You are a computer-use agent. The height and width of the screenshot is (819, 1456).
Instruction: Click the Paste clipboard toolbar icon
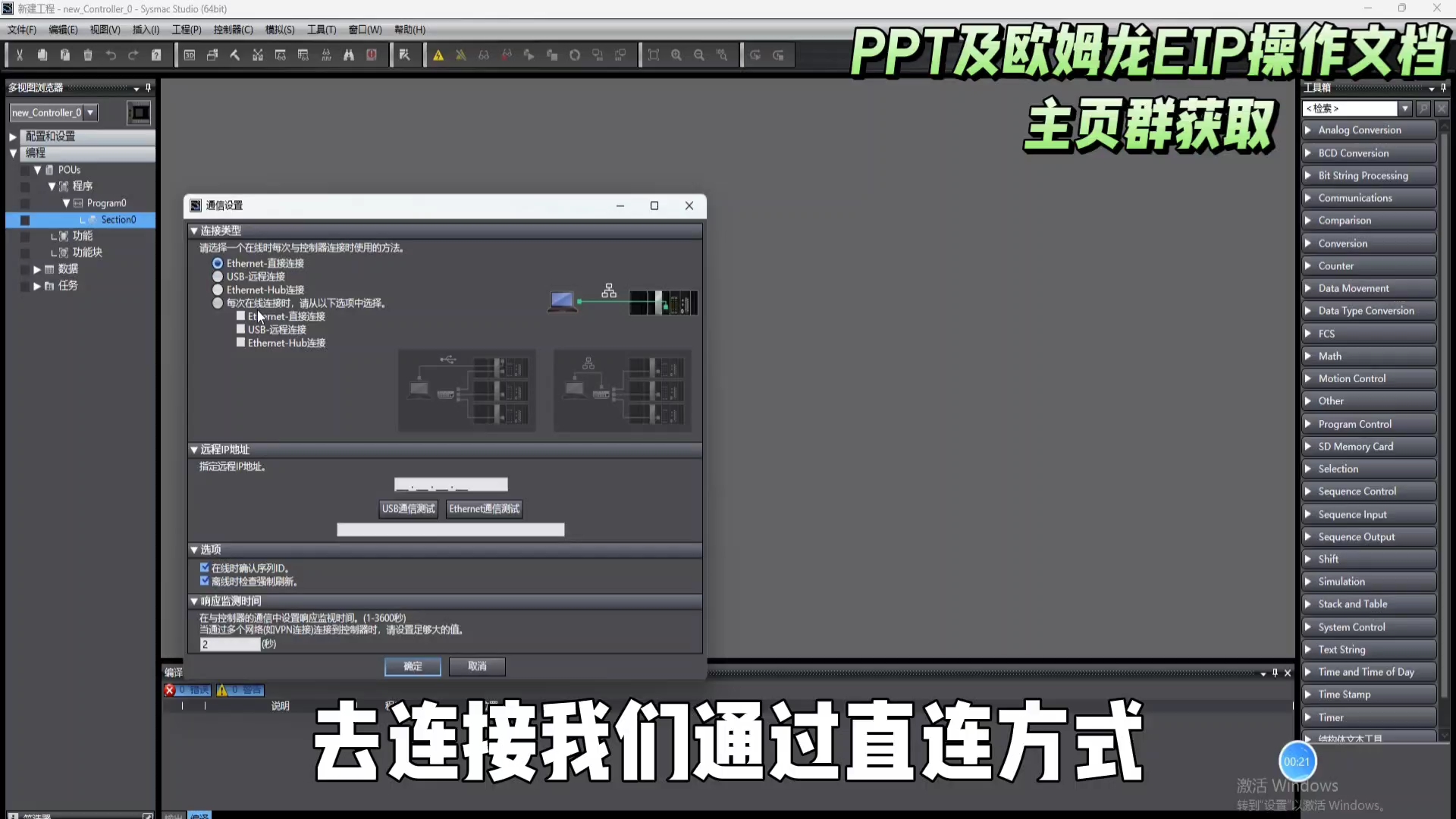(65, 55)
